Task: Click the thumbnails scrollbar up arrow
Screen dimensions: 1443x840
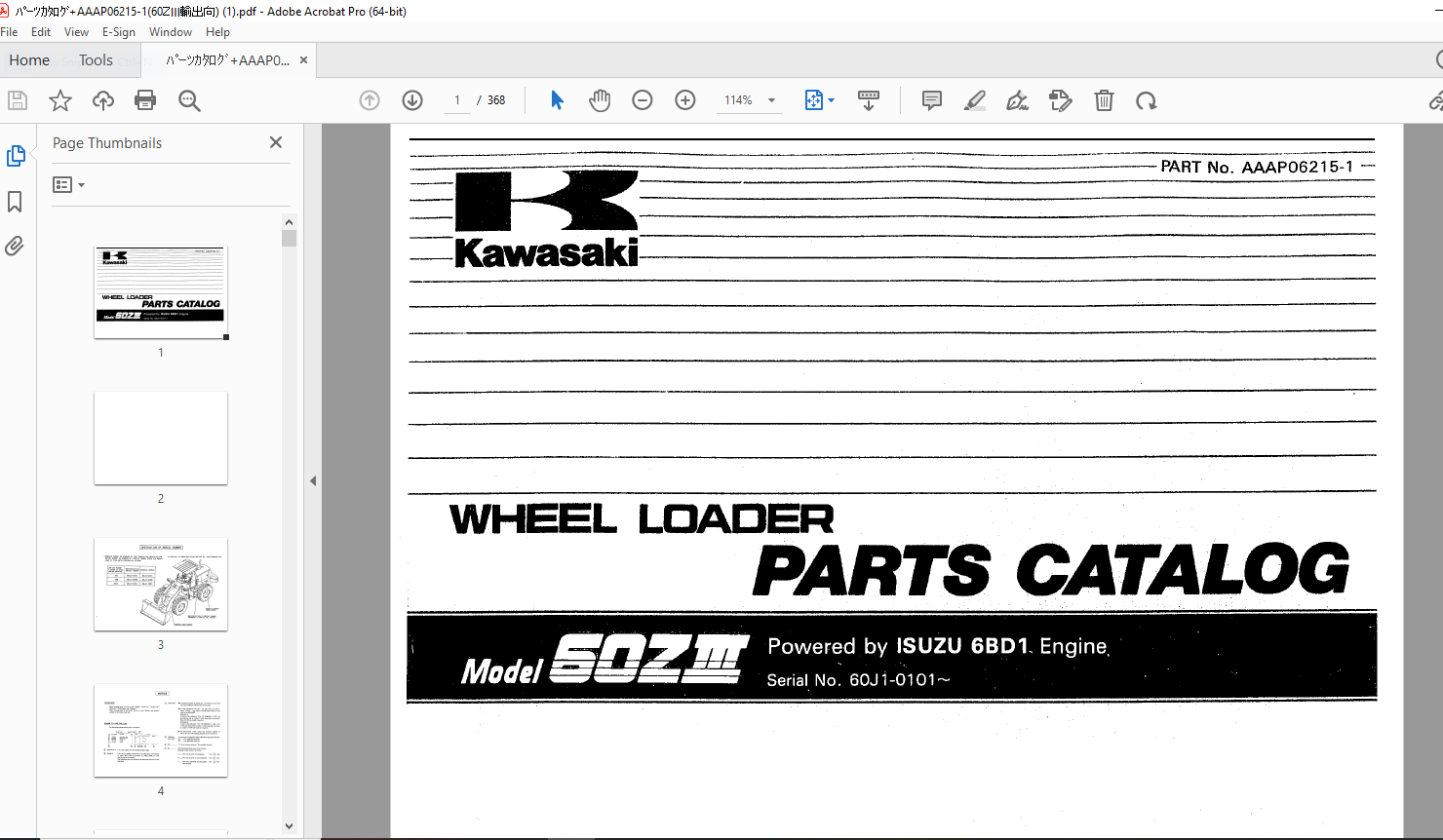Action: pyautogui.click(x=289, y=222)
